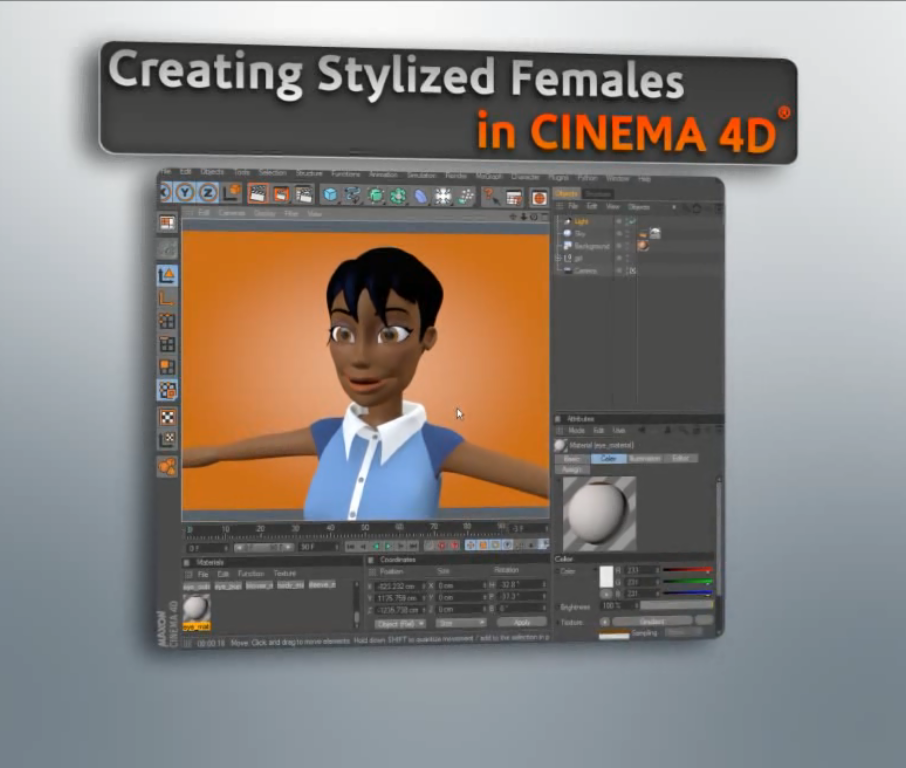This screenshot has height=768, width=906.
Task: Open the Render Settings clapperboard icon
Action: (304, 195)
